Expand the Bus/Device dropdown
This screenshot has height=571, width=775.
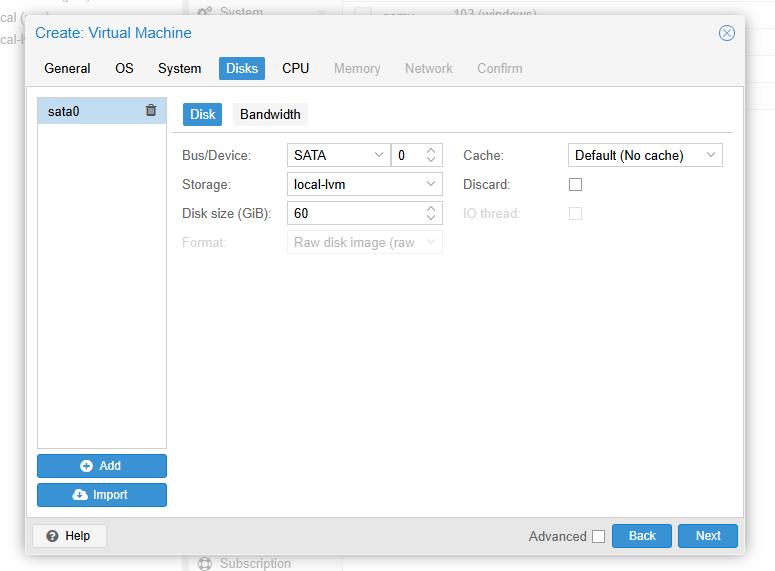(x=379, y=155)
